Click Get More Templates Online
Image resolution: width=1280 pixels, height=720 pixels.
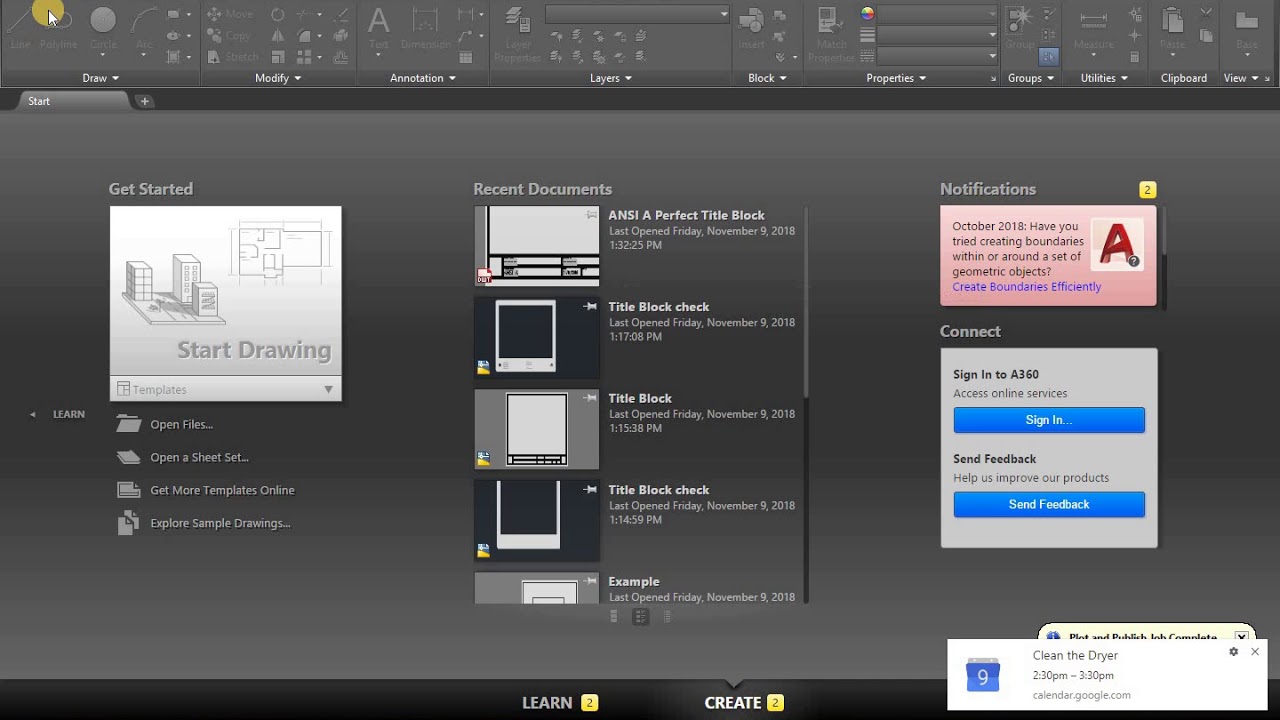[222, 490]
